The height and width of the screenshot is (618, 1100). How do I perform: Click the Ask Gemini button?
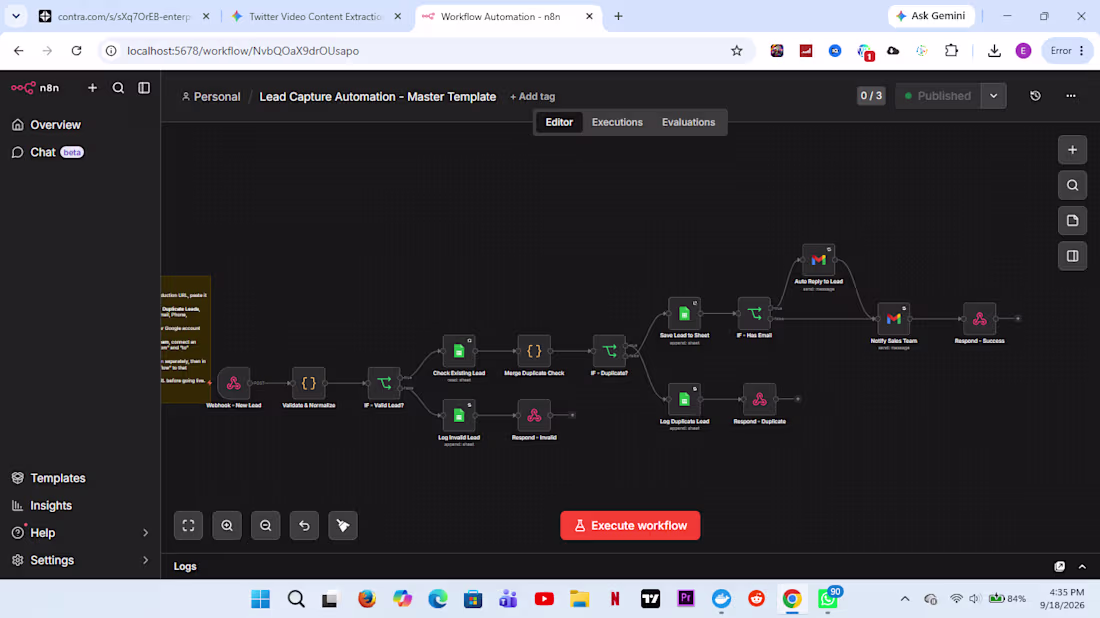(x=932, y=16)
